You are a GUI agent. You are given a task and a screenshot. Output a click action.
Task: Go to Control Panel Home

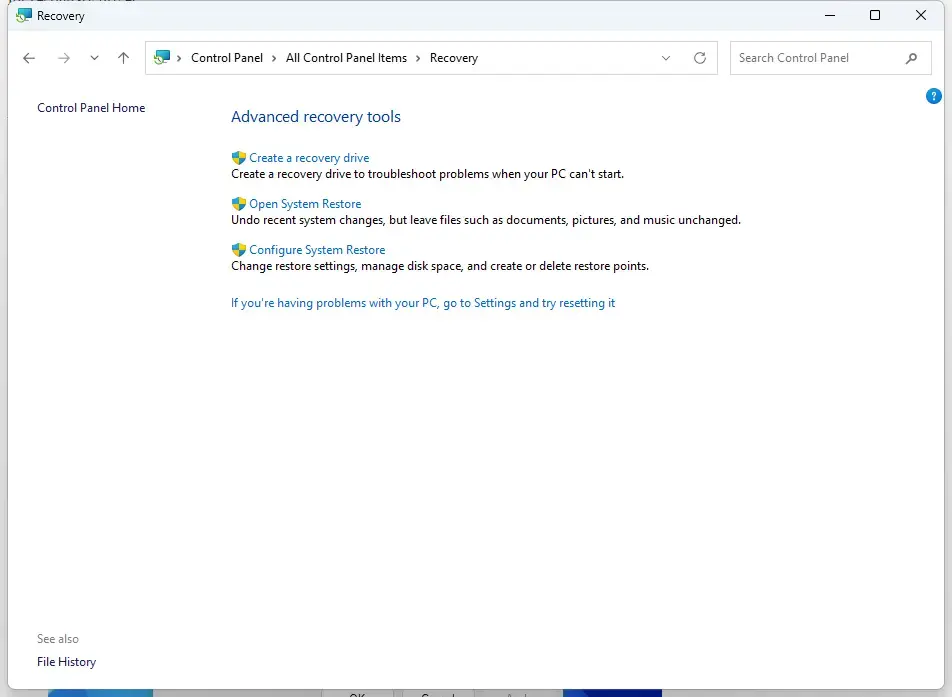point(91,107)
